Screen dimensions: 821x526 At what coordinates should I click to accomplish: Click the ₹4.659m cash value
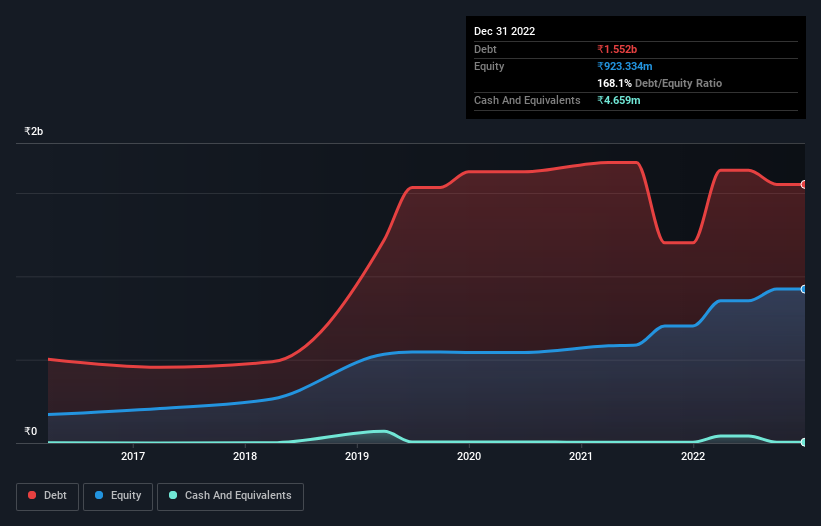[x=618, y=100]
